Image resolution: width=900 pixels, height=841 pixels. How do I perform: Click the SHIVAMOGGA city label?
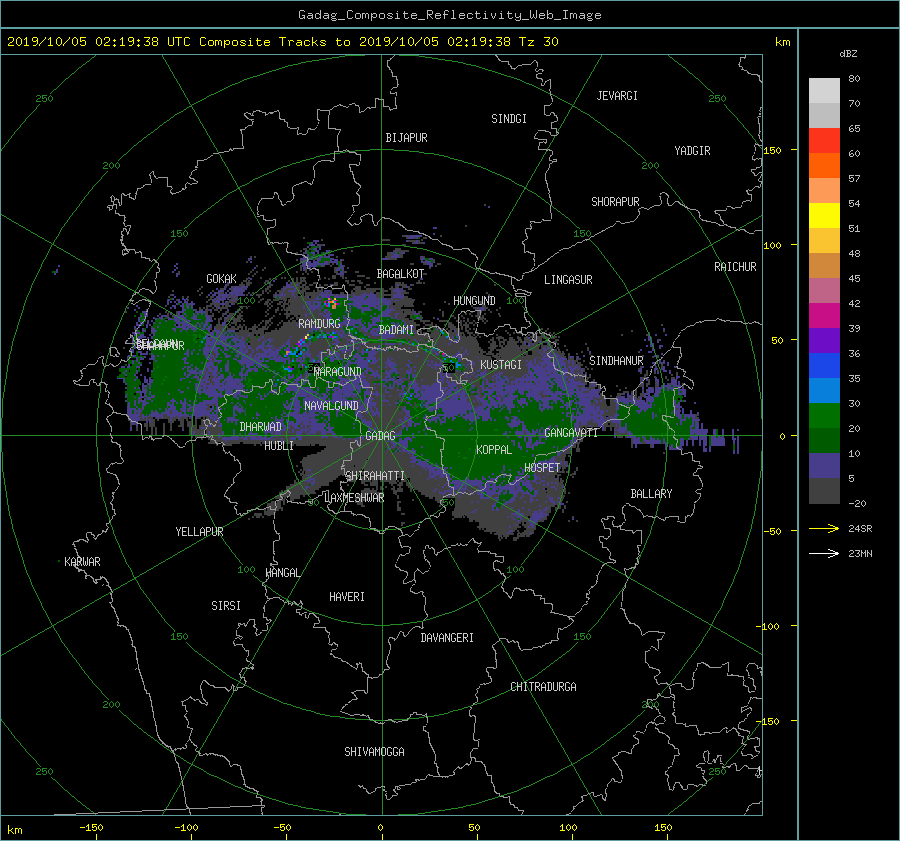click(374, 751)
